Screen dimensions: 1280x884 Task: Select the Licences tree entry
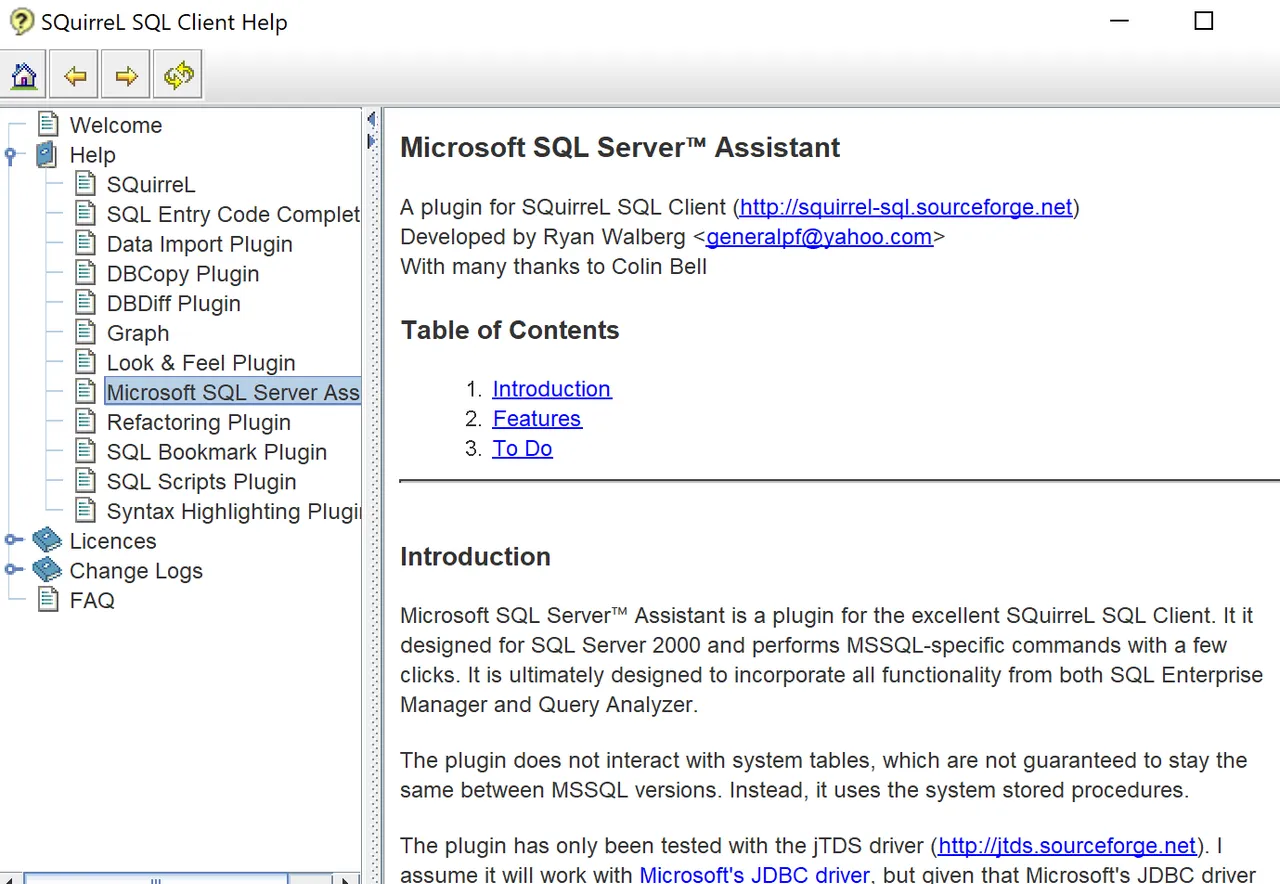pos(113,541)
